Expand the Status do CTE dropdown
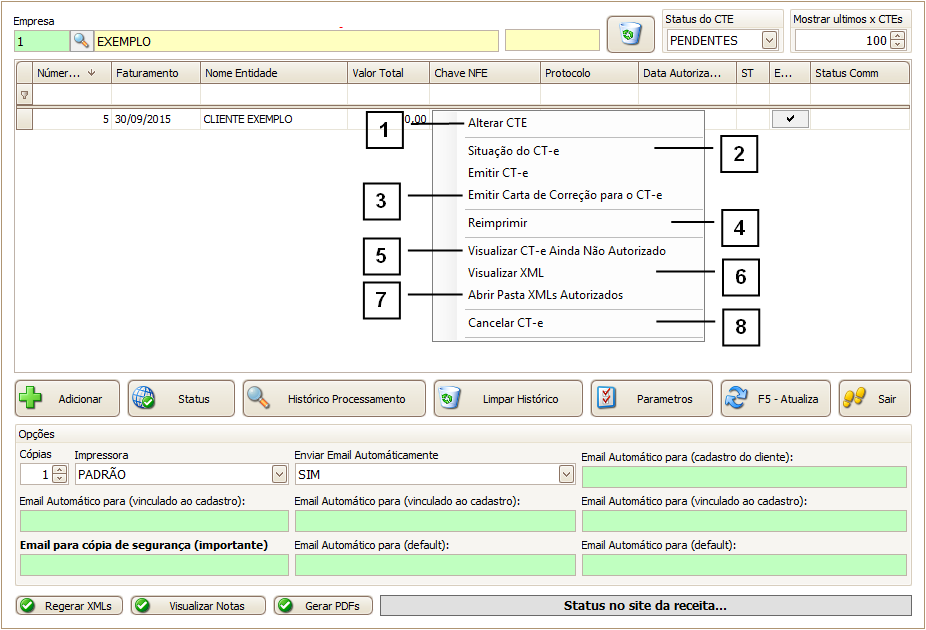The image size is (926, 630). (769, 41)
